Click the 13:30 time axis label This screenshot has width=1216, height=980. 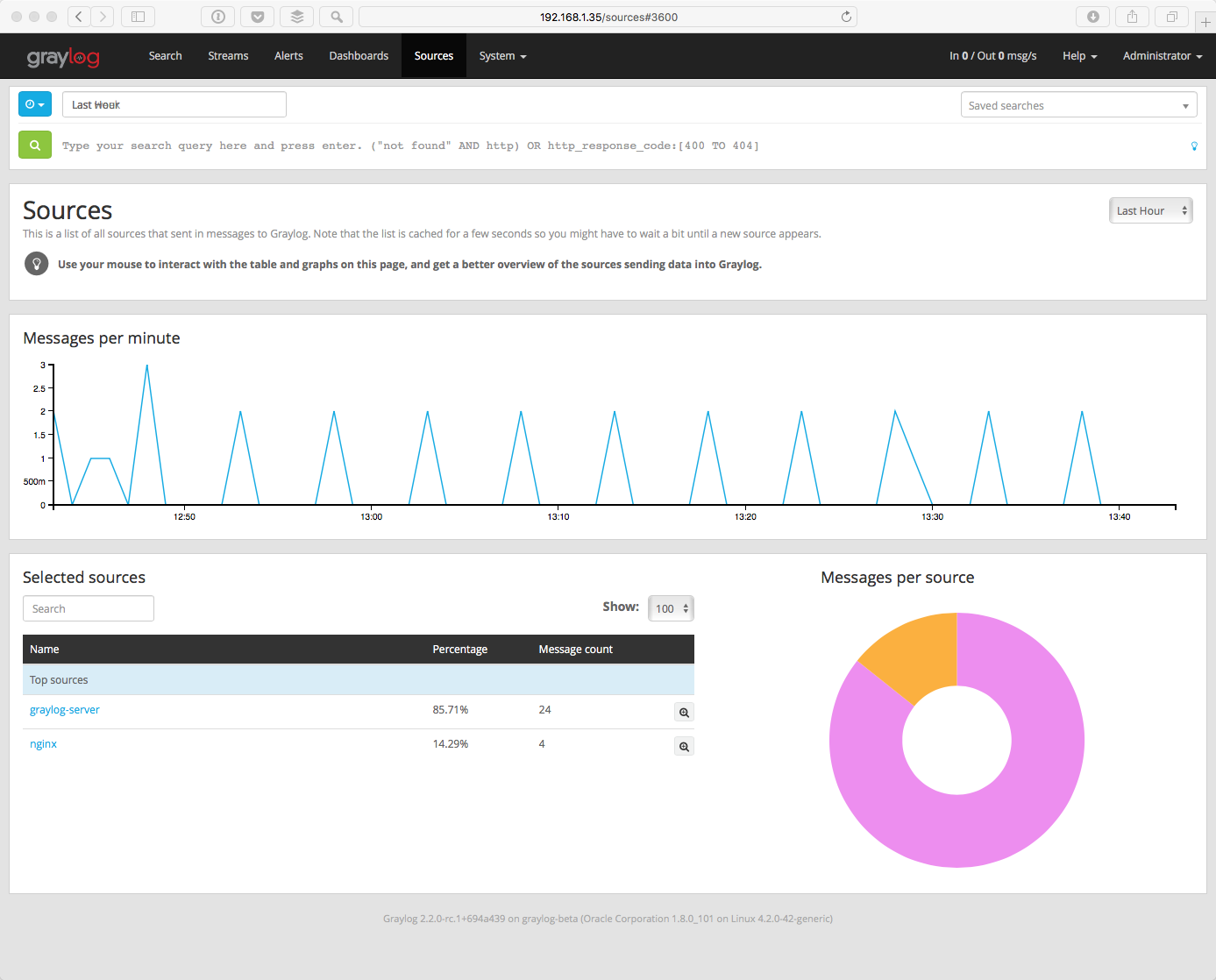[933, 517]
